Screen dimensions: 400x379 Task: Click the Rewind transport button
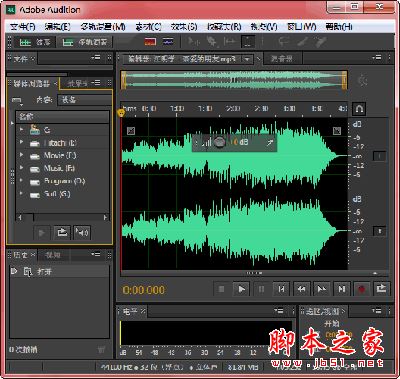click(301, 289)
